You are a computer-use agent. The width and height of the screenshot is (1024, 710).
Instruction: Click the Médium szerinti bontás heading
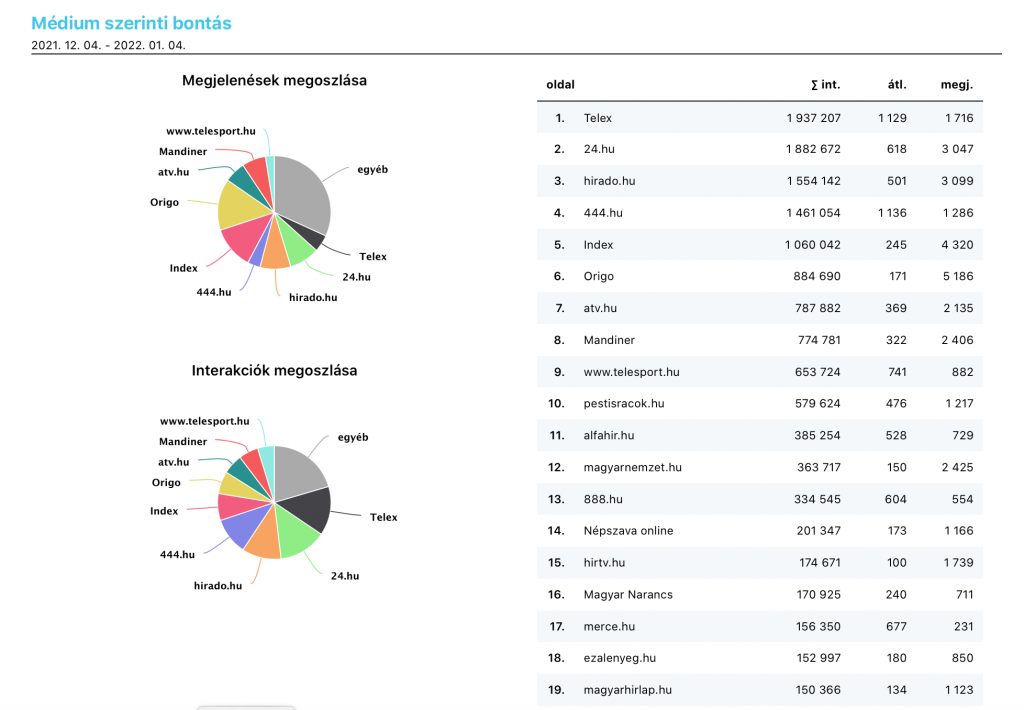tap(131, 23)
